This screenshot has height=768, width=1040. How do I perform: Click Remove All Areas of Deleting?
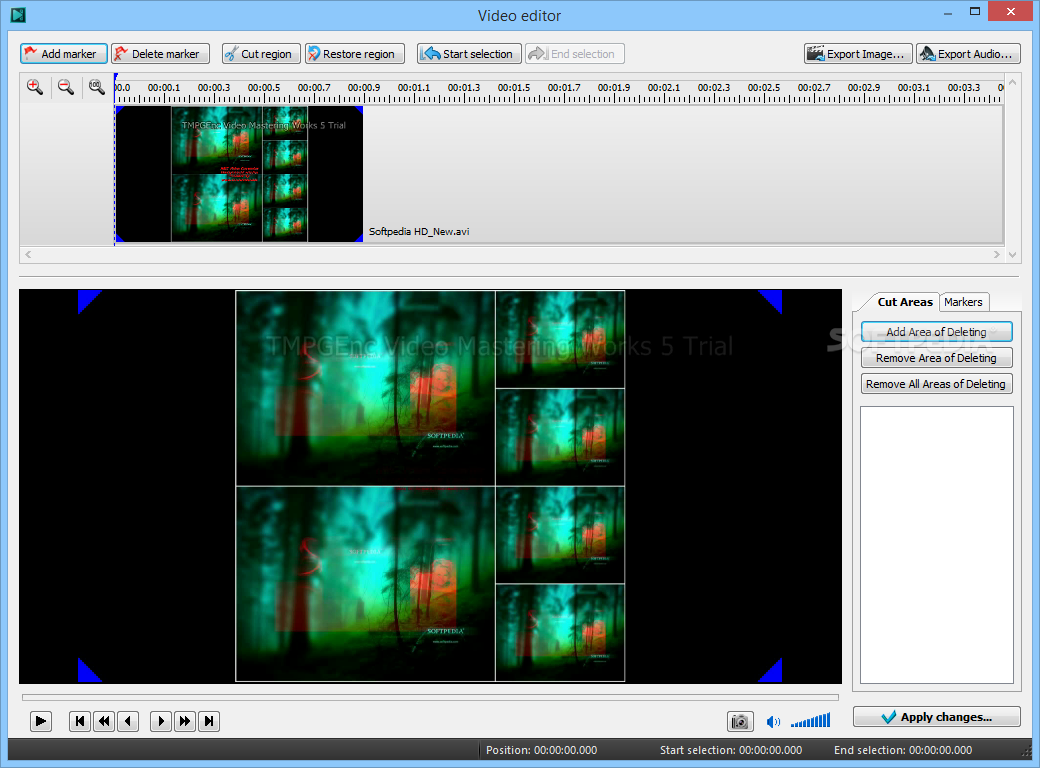[937, 384]
